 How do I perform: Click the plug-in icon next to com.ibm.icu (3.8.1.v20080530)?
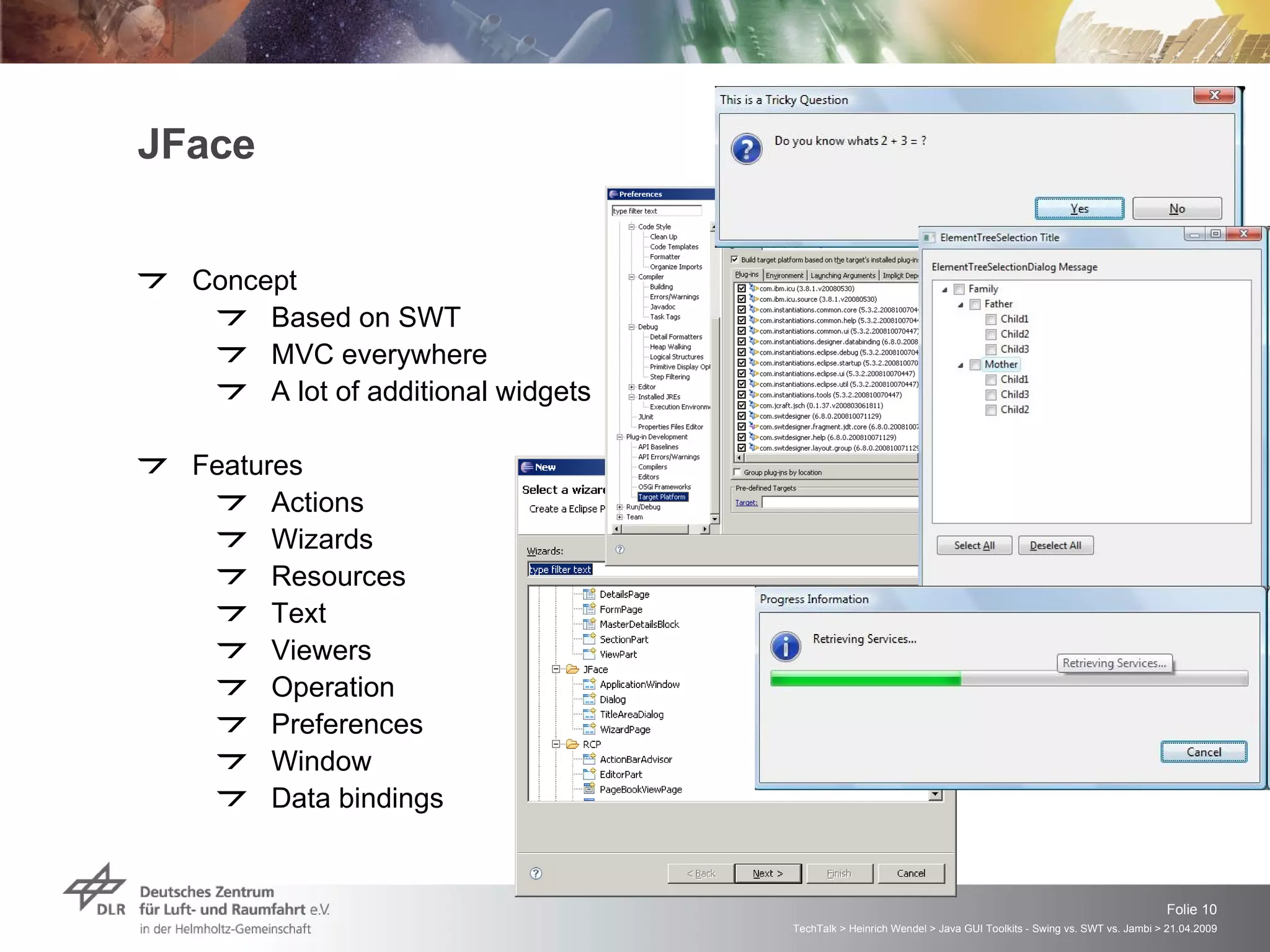[x=753, y=288]
